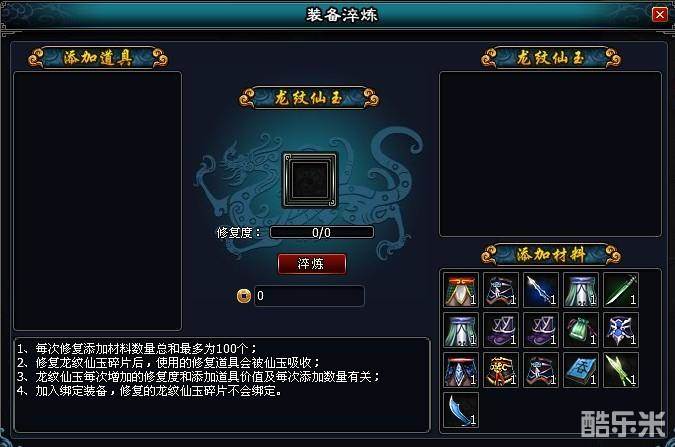The width and height of the screenshot is (675, 447).
Task: Click the 添加道具 header label
Action: (x=98, y=57)
